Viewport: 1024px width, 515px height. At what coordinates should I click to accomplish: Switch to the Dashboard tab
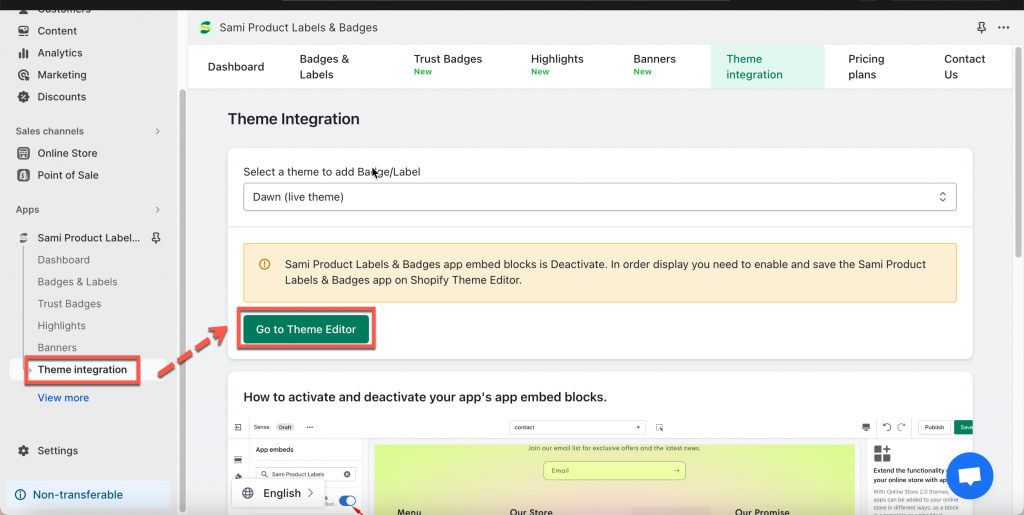(x=236, y=67)
